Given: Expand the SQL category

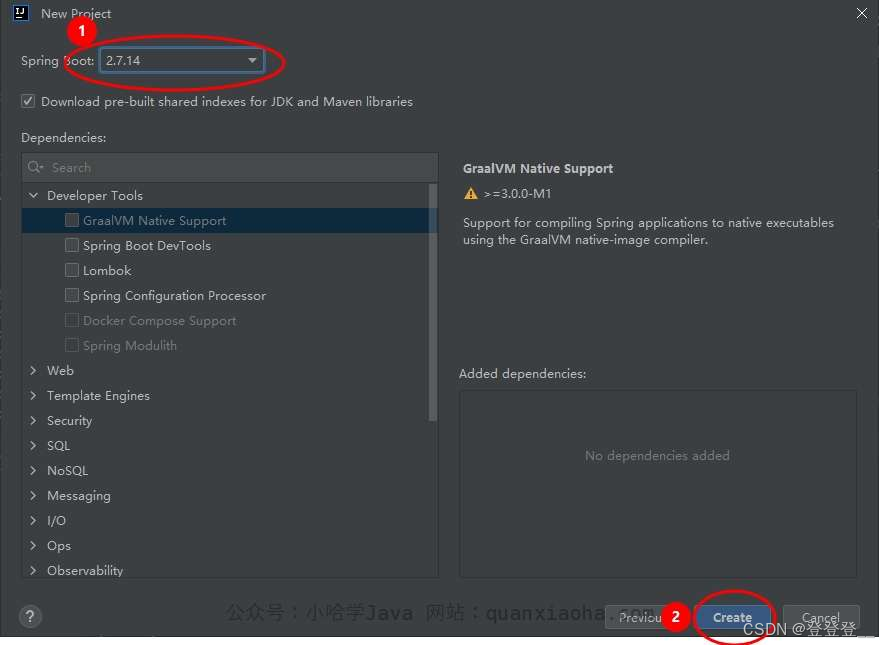Looking at the screenshot, I should (x=34, y=445).
